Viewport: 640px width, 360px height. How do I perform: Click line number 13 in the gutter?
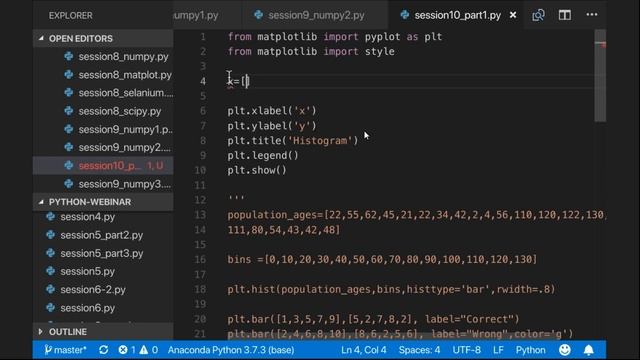point(200,215)
